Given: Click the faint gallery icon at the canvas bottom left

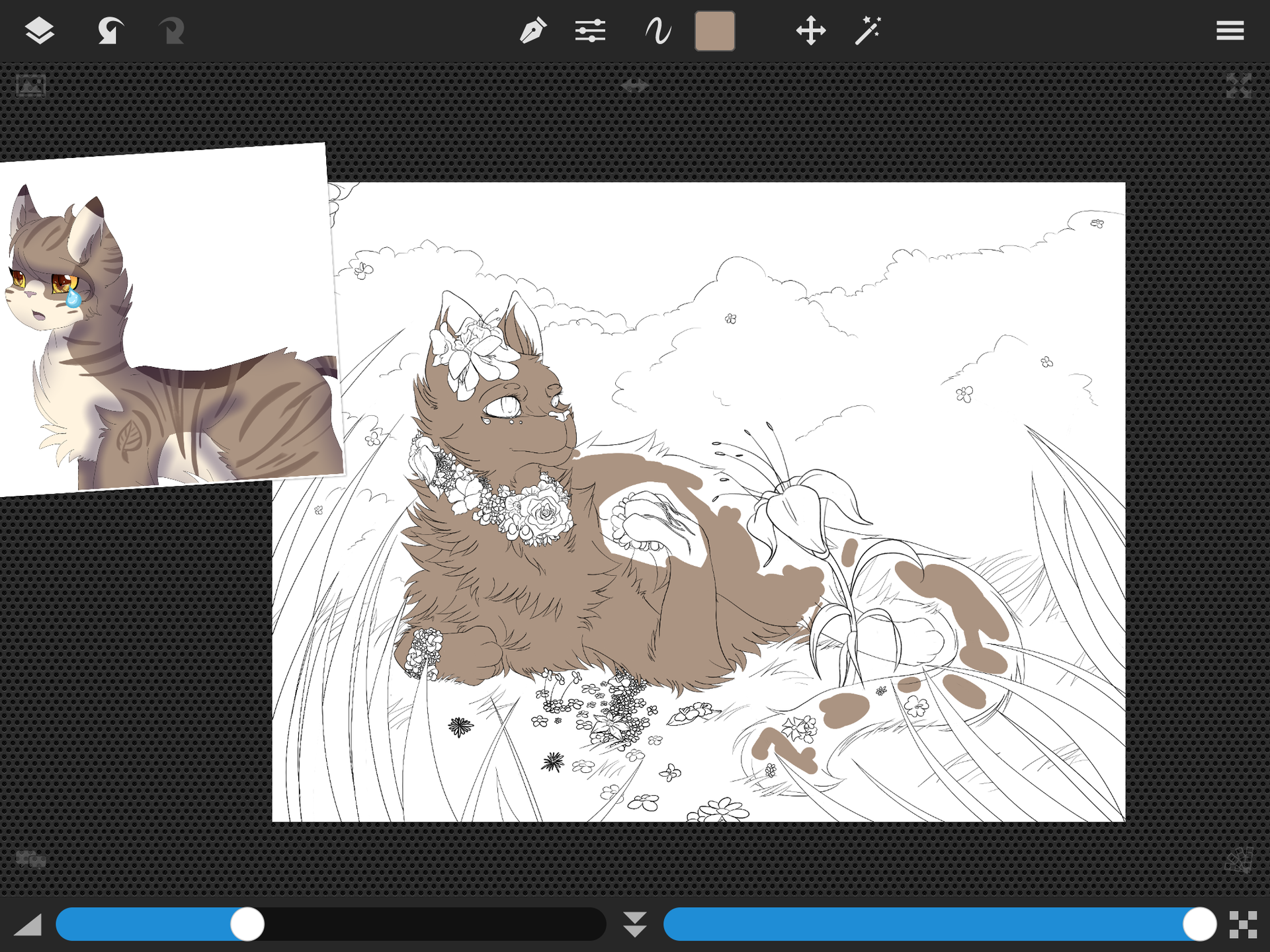Looking at the screenshot, I should pos(31,859).
